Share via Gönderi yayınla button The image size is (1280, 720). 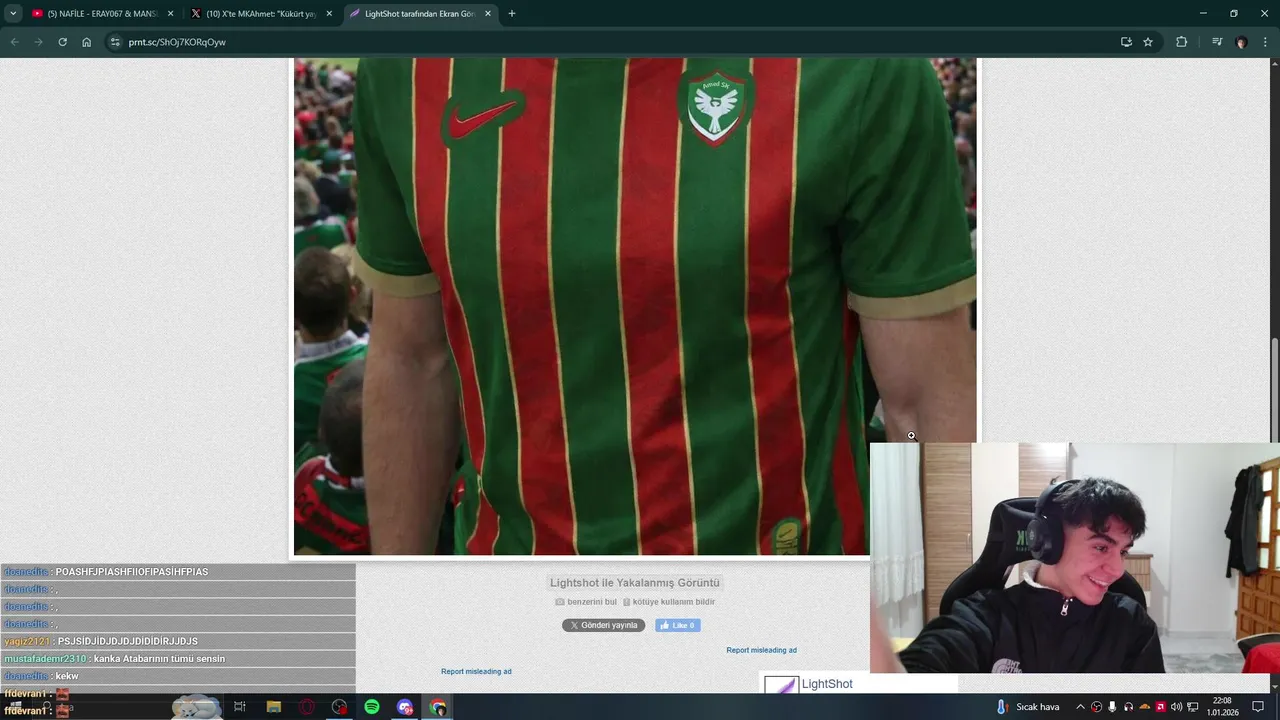click(603, 625)
